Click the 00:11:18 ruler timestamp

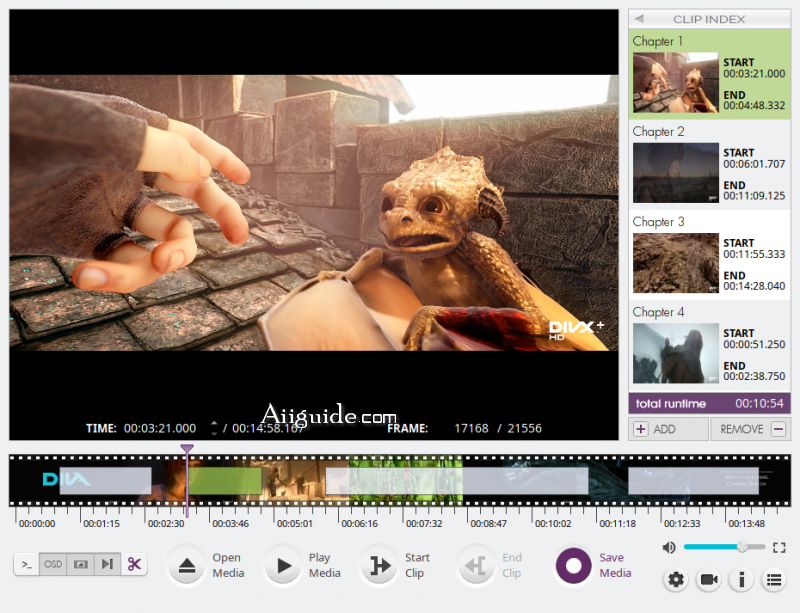click(x=617, y=524)
